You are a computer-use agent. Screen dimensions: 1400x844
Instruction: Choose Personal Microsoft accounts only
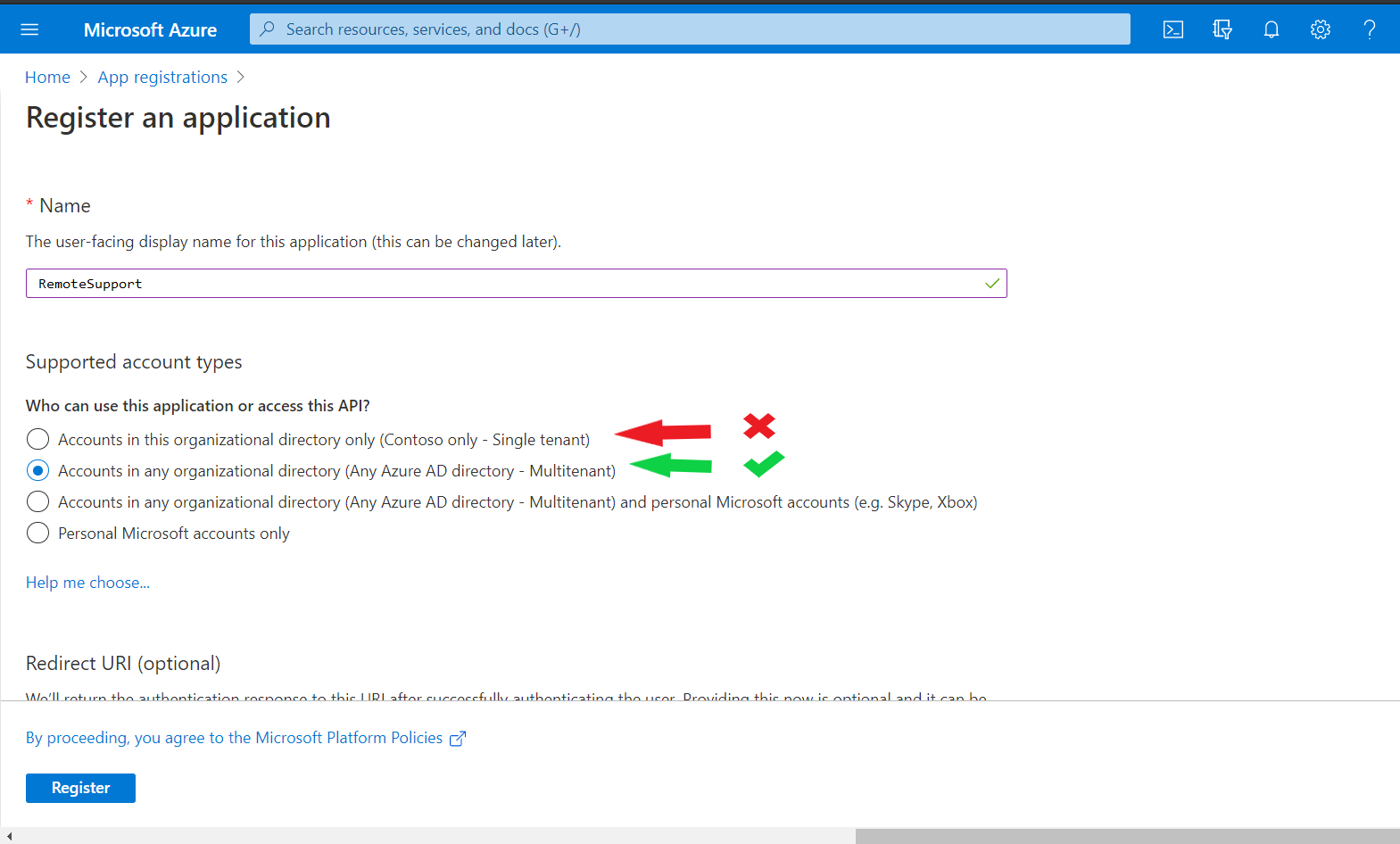coord(37,533)
